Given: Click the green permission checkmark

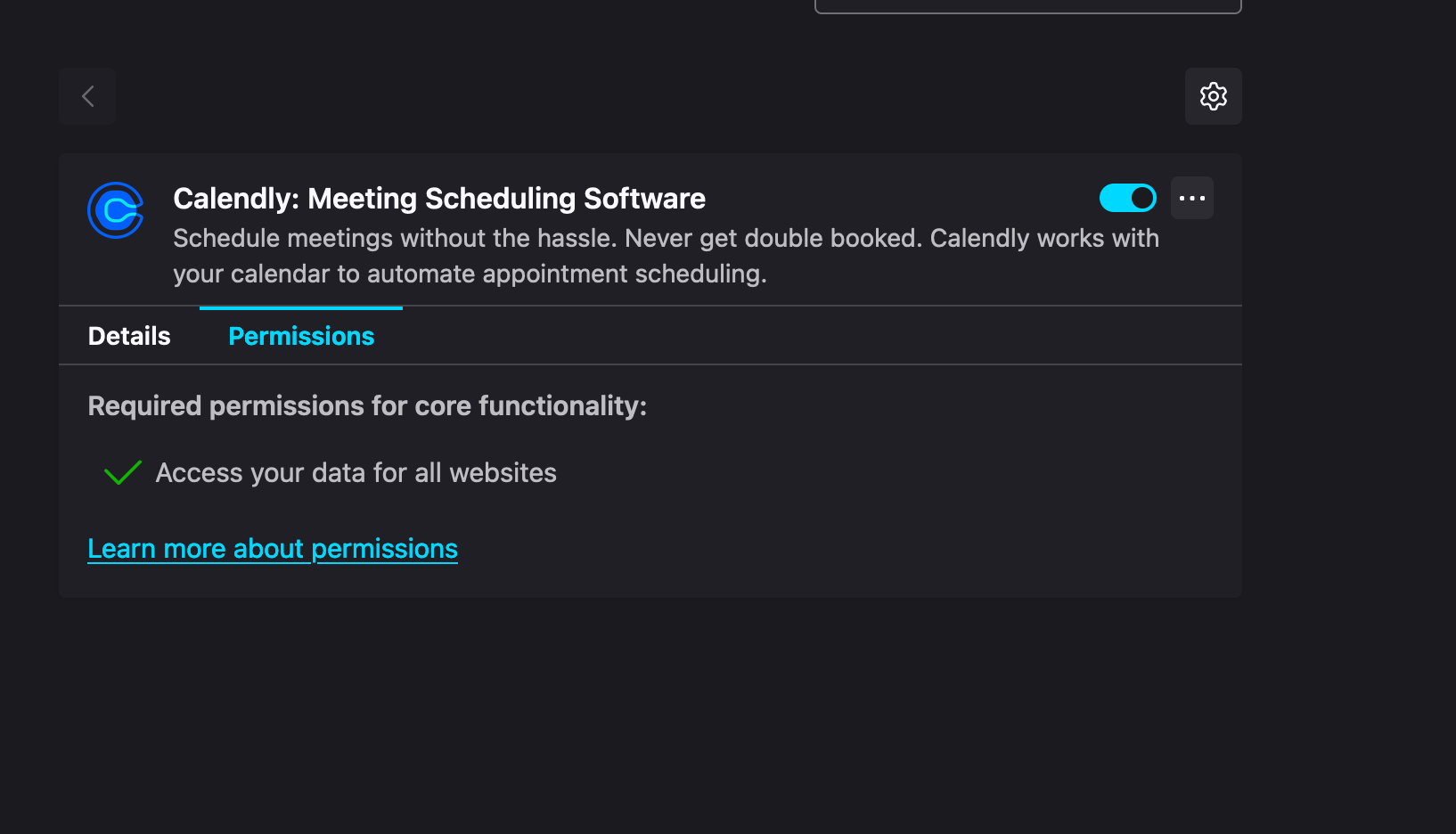Looking at the screenshot, I should tap(123, 472).
